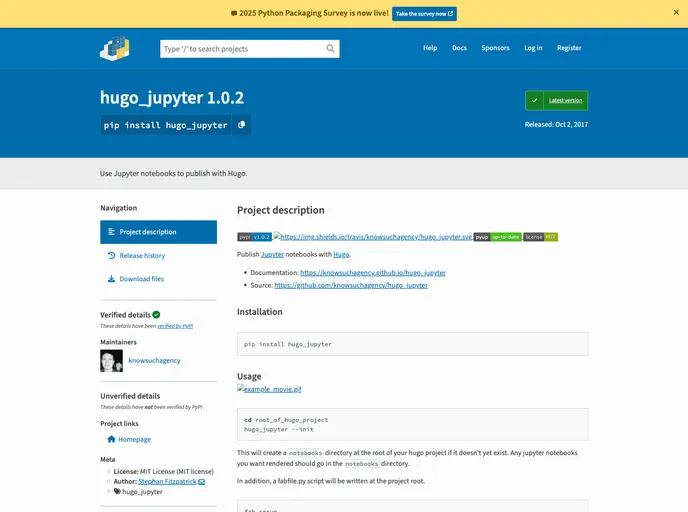Select the Release history tab
Viewport: 688px width, 512px height.
point(158,255)
